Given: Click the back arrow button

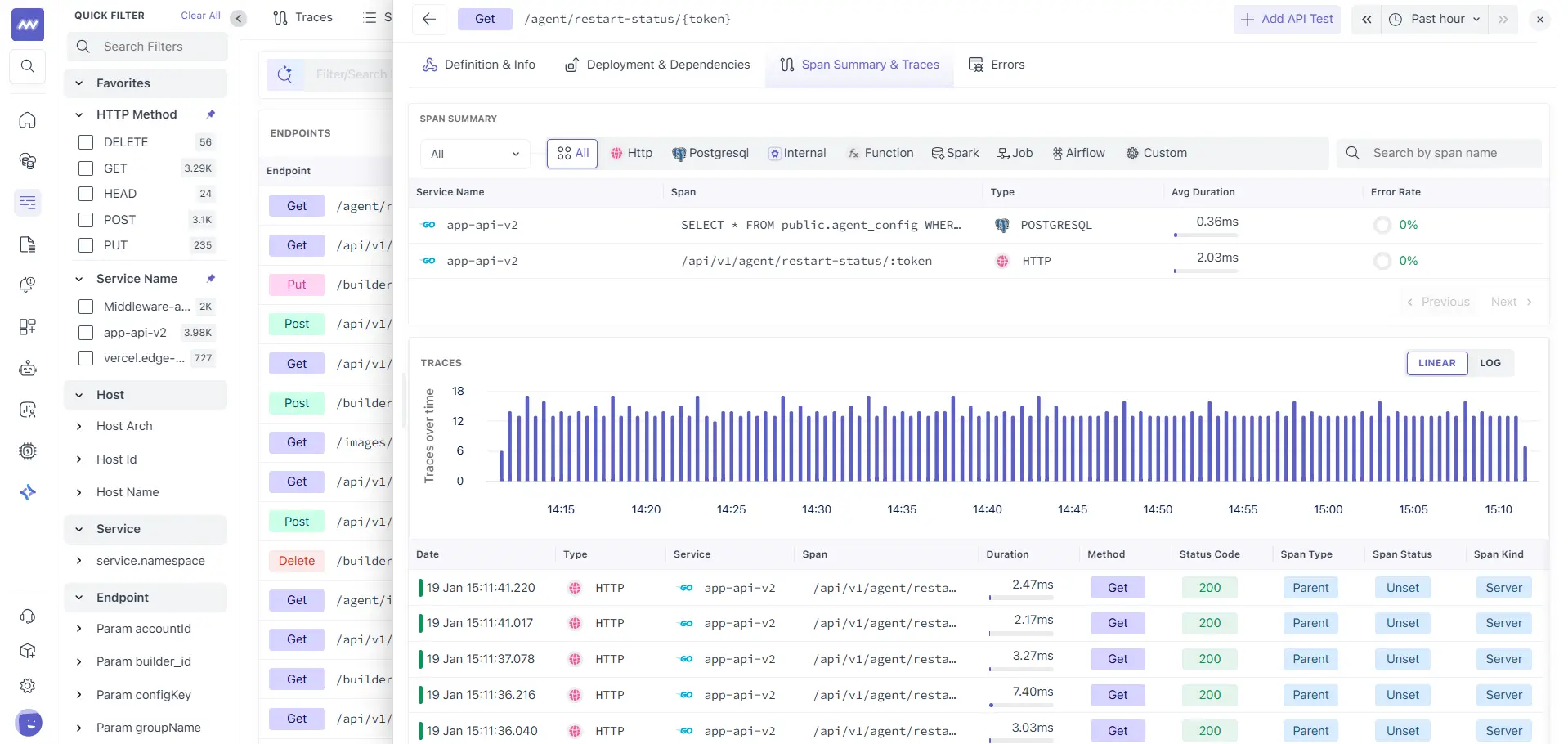Looking at the screenshot, I should click(x=428, y=19).
